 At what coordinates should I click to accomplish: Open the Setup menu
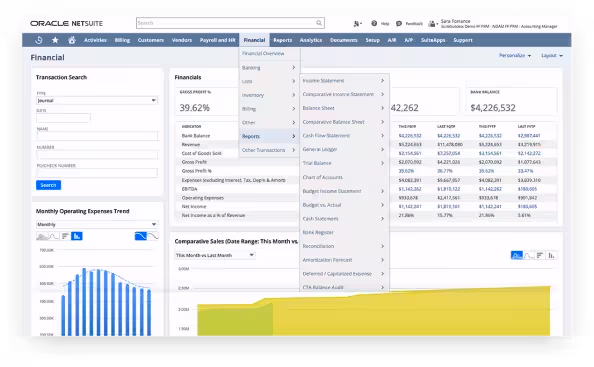click(x=372, y=40)
